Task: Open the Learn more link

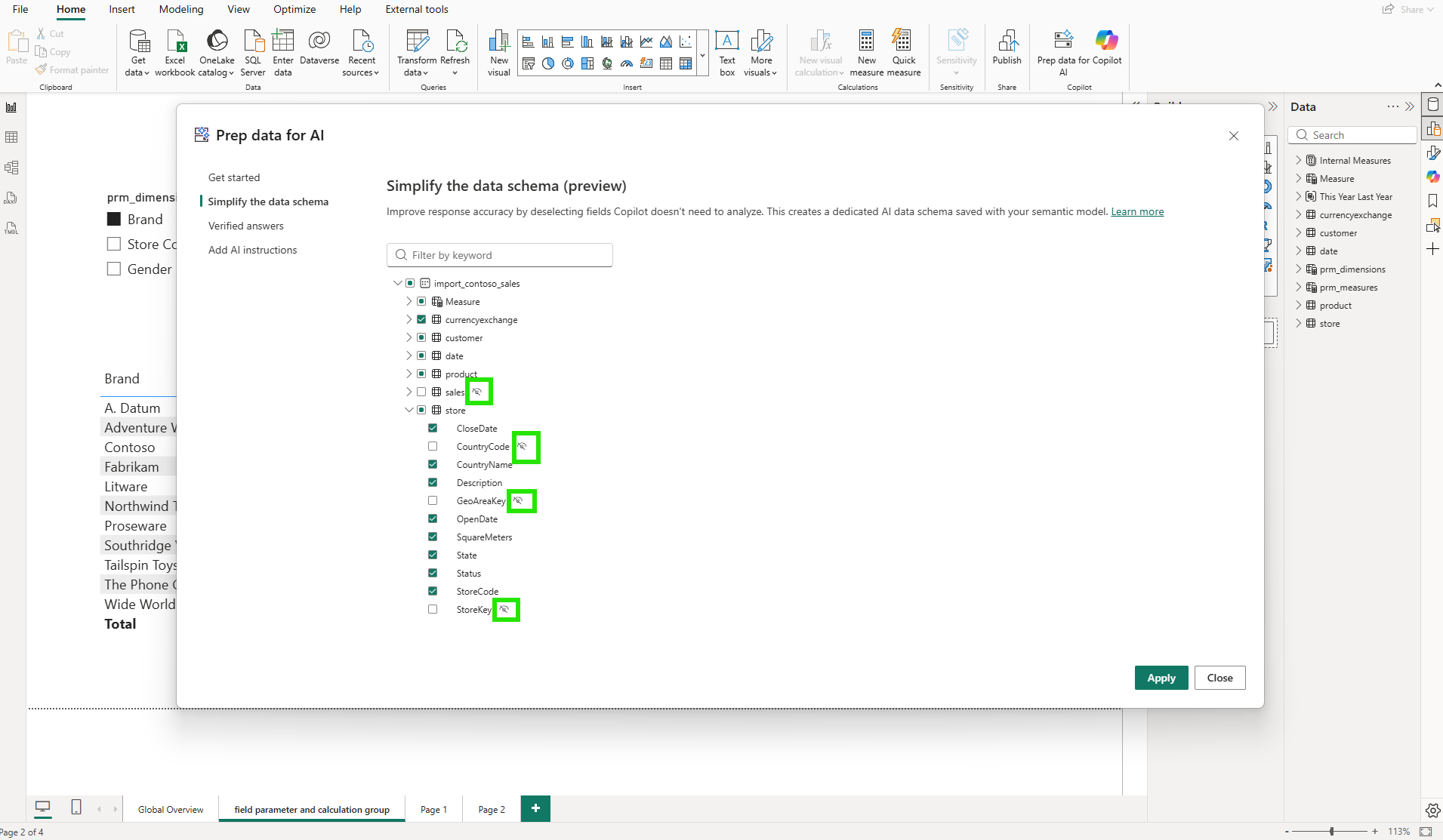Action: [1137, 211]
